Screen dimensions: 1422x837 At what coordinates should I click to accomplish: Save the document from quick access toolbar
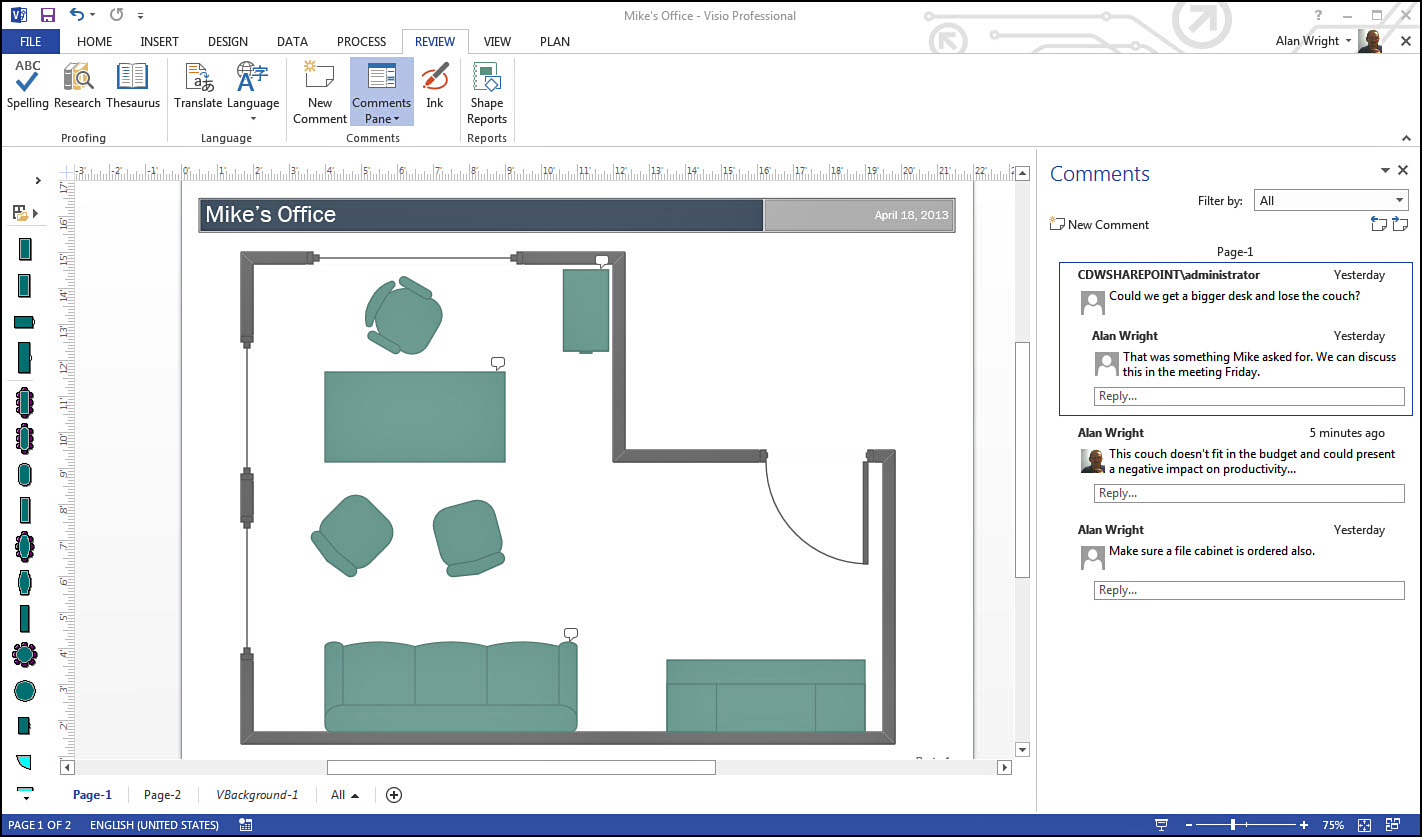click(x=46, y=15)
